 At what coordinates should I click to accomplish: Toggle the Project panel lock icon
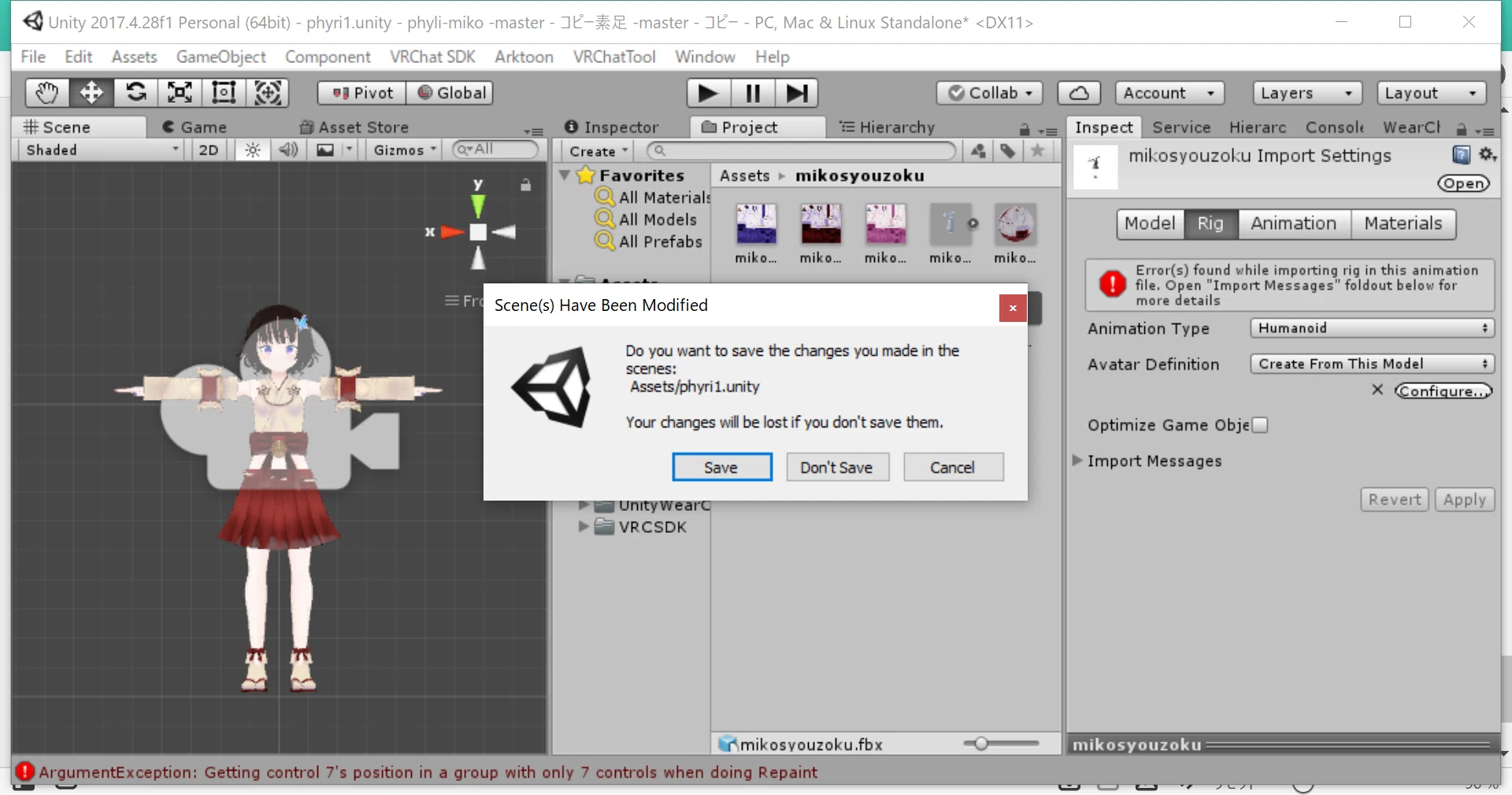[1025, 129]
